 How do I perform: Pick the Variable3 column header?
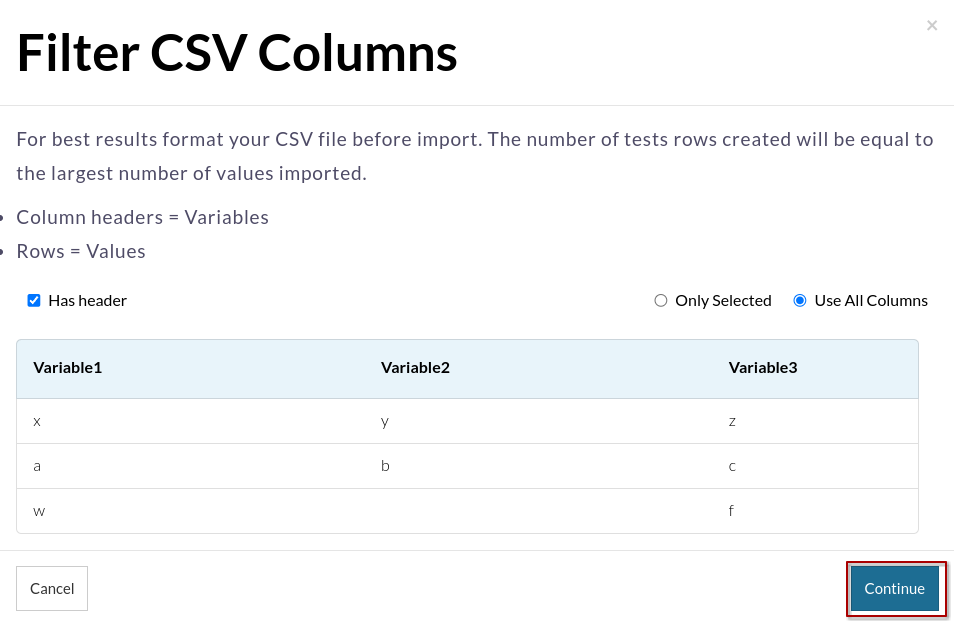coord(763,368)
